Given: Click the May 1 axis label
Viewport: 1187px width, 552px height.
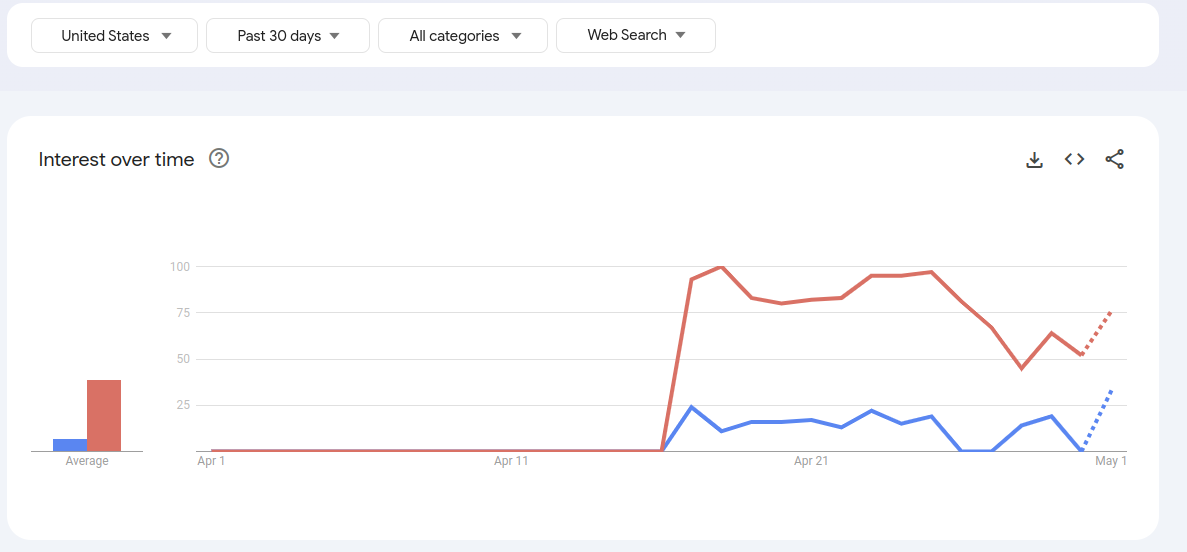Looking at the screenshot, I should (1110, 461).
